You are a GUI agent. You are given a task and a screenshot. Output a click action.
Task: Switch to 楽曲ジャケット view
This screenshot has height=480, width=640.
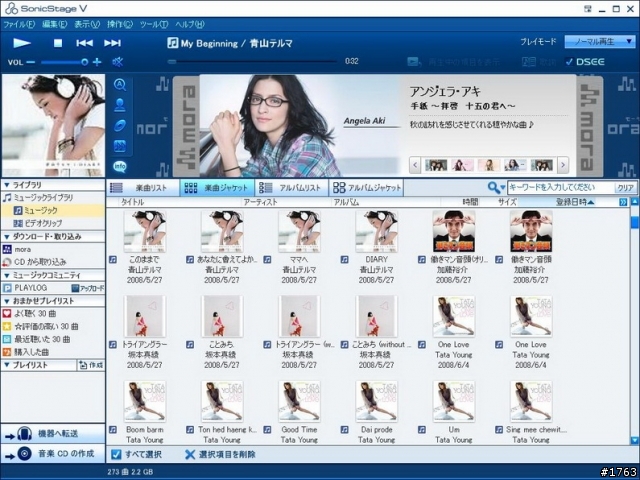pyautogui.click(x=217, y=188)
